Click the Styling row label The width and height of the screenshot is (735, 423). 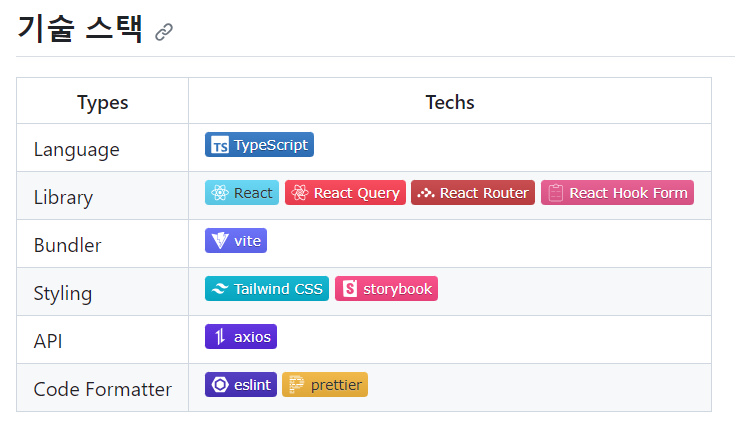[x=63, y=294]
